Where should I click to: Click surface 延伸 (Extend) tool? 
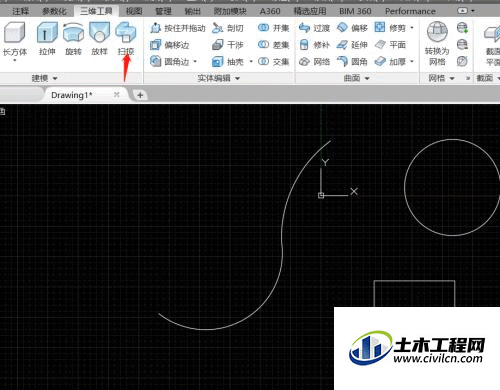(352, 45)
